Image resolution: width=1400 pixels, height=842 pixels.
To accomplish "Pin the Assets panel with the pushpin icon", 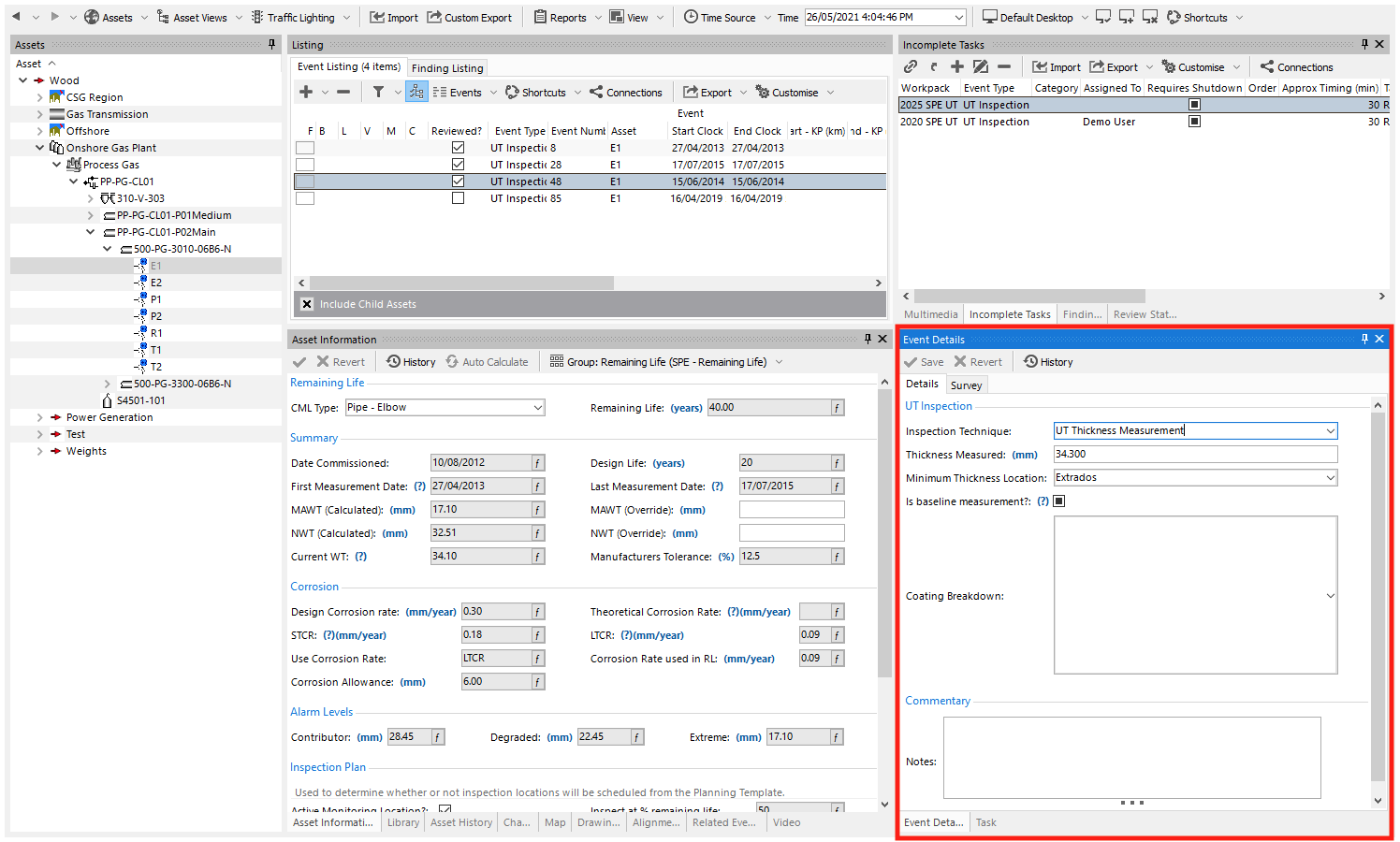I will tap(272, 44).
